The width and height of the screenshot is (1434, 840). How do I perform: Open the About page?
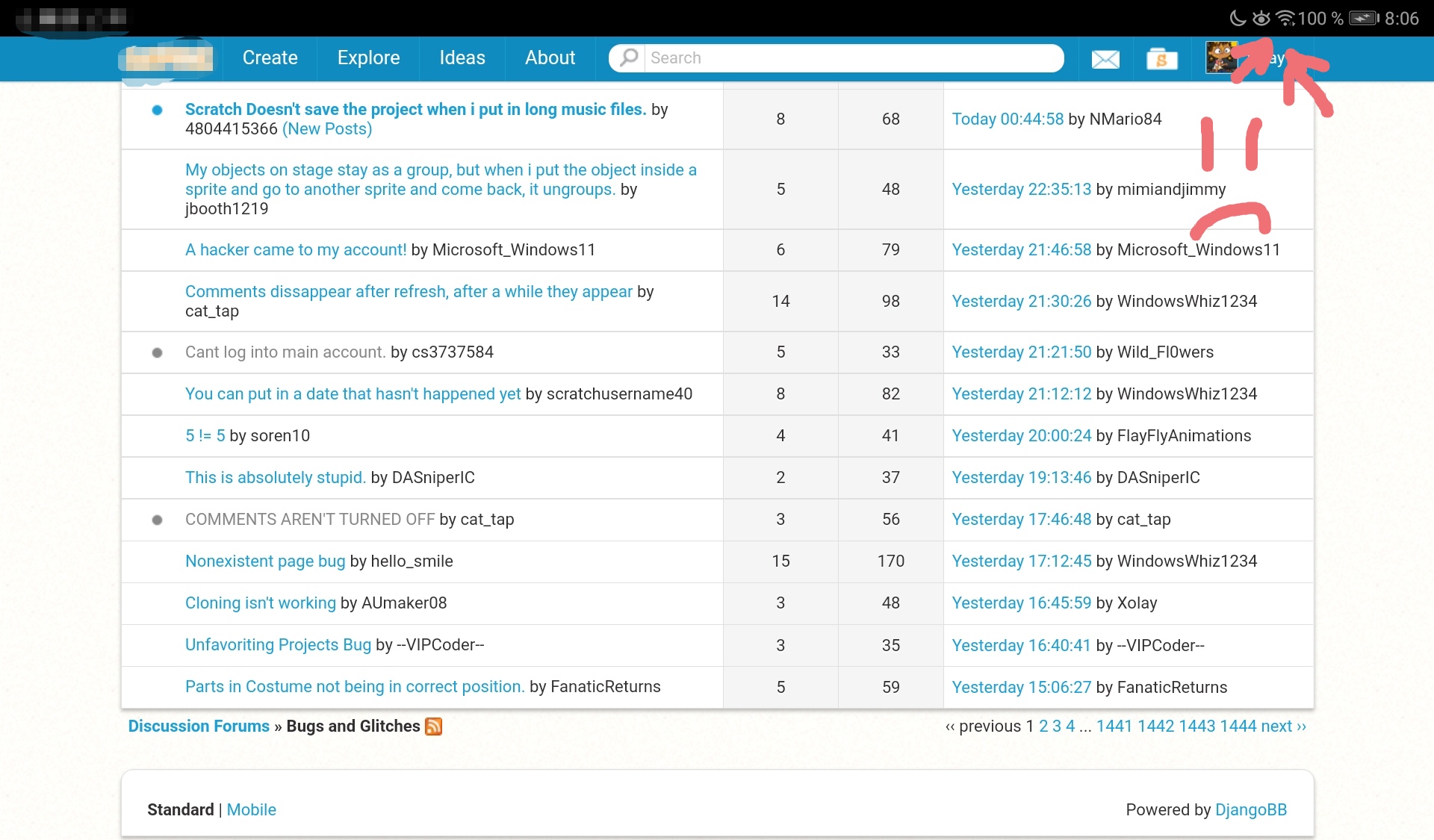[549, 57]
